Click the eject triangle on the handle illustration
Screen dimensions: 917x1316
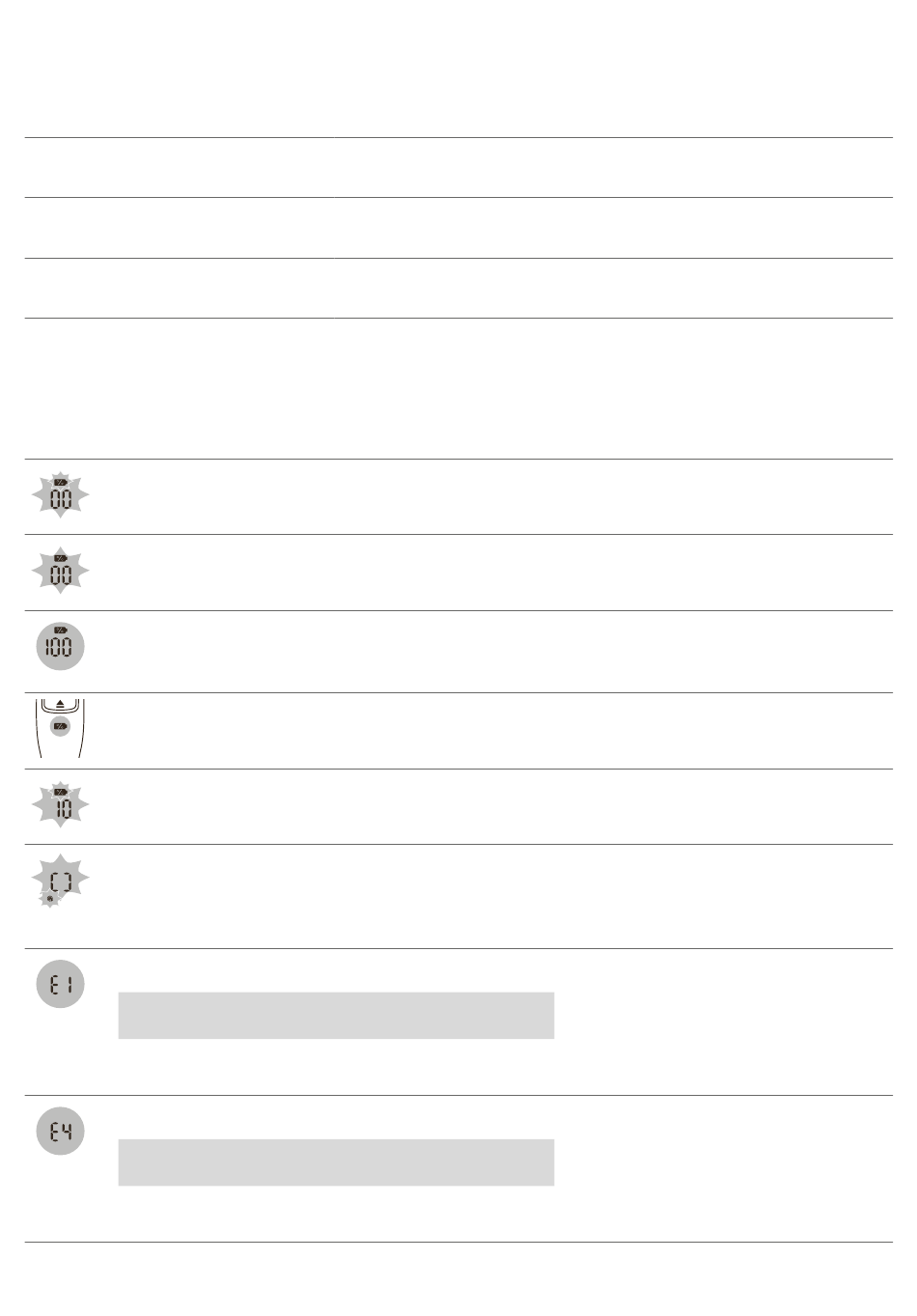60,705
